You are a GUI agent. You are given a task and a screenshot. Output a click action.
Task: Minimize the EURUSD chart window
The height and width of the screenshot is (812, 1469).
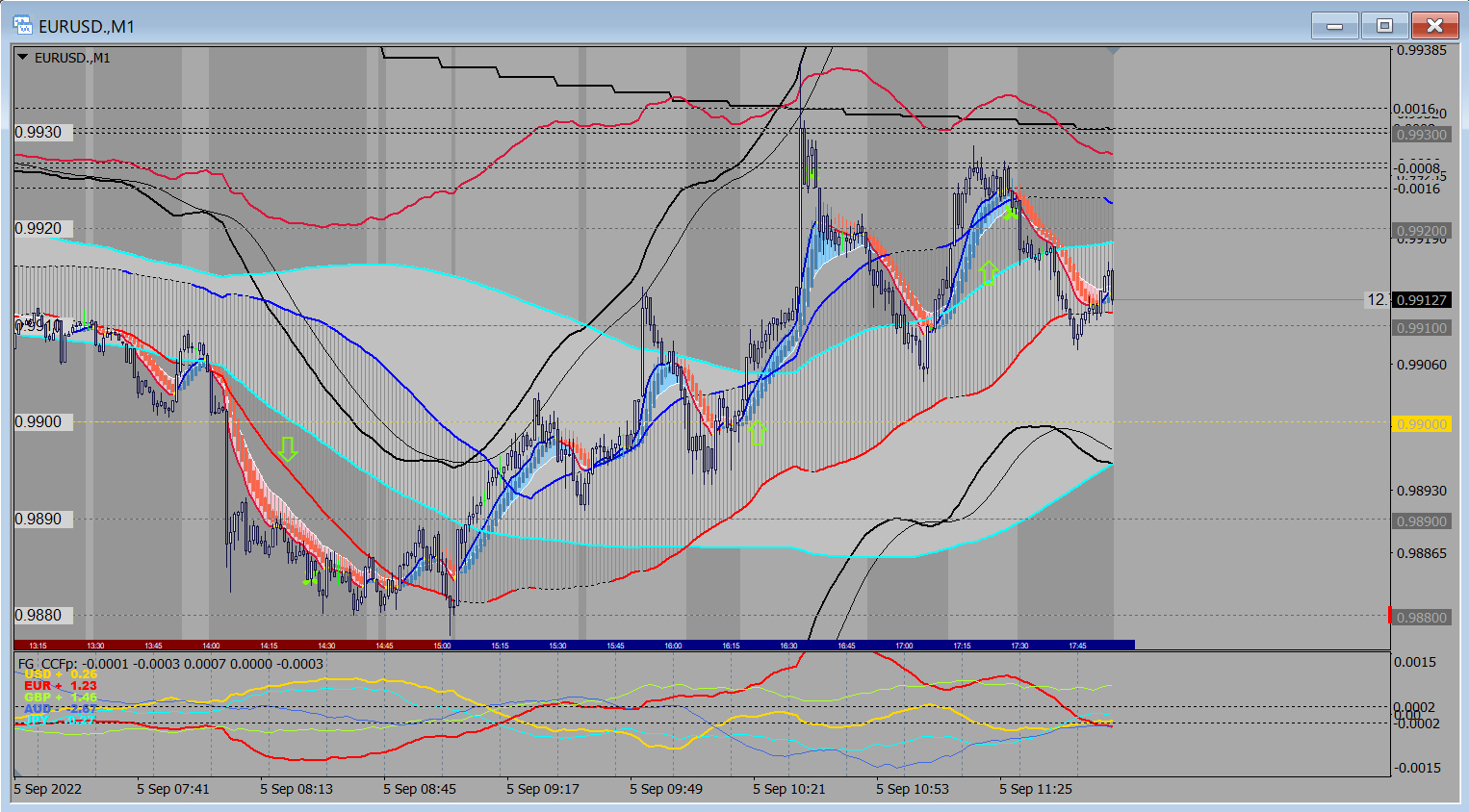coord(1334,26)
